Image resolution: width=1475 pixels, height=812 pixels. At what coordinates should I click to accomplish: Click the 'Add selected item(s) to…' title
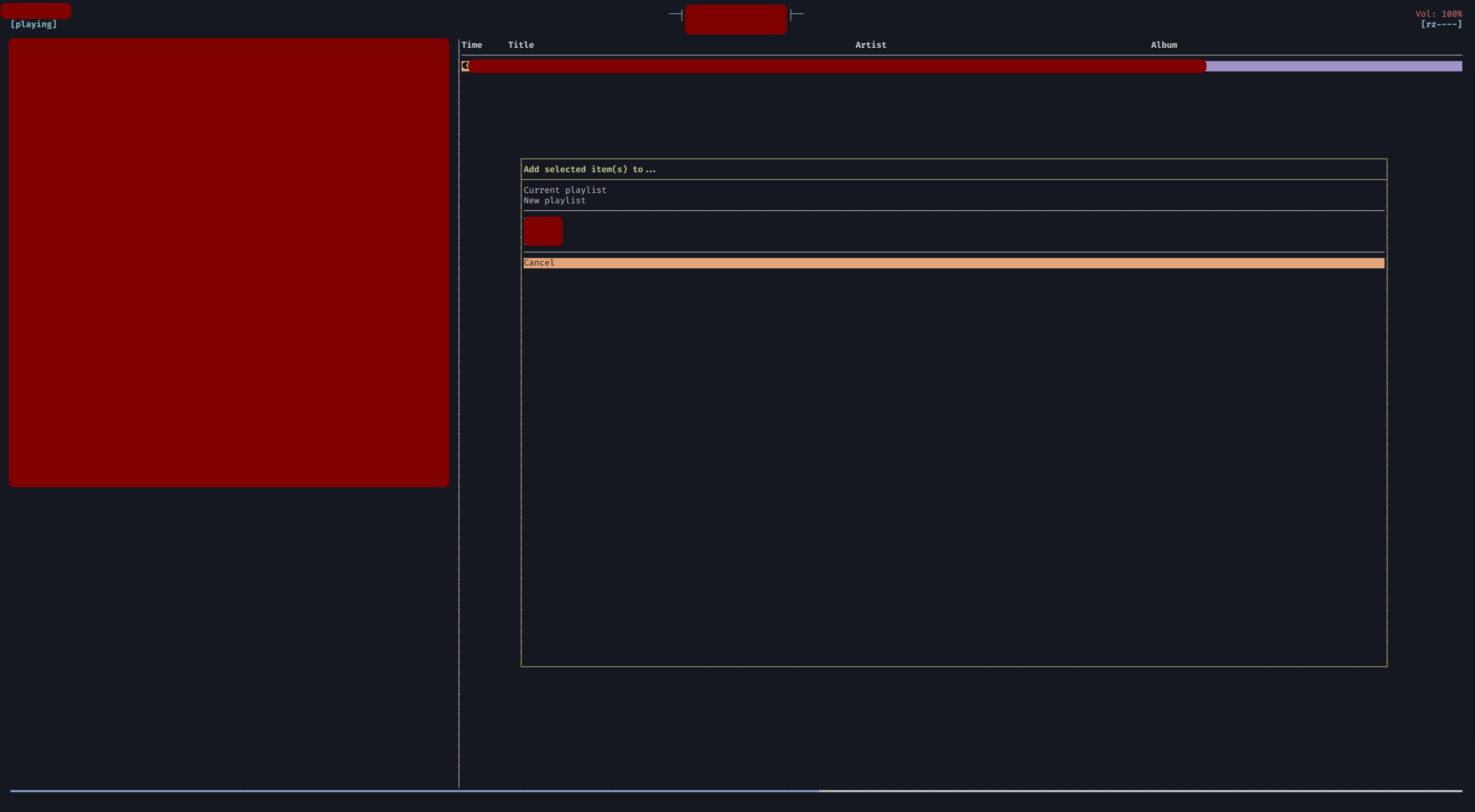[589, 169]
